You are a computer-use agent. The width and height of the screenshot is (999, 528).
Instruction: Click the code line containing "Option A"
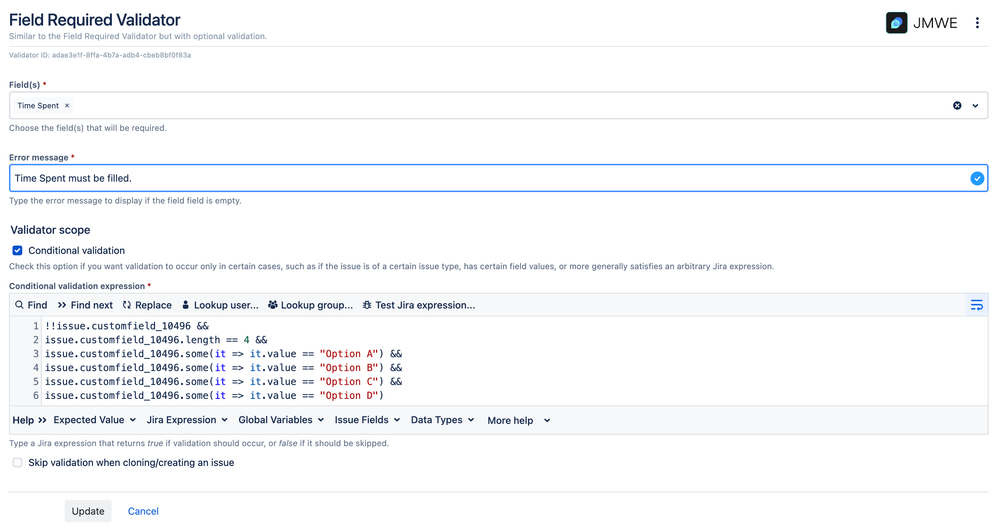pos(223,354)
